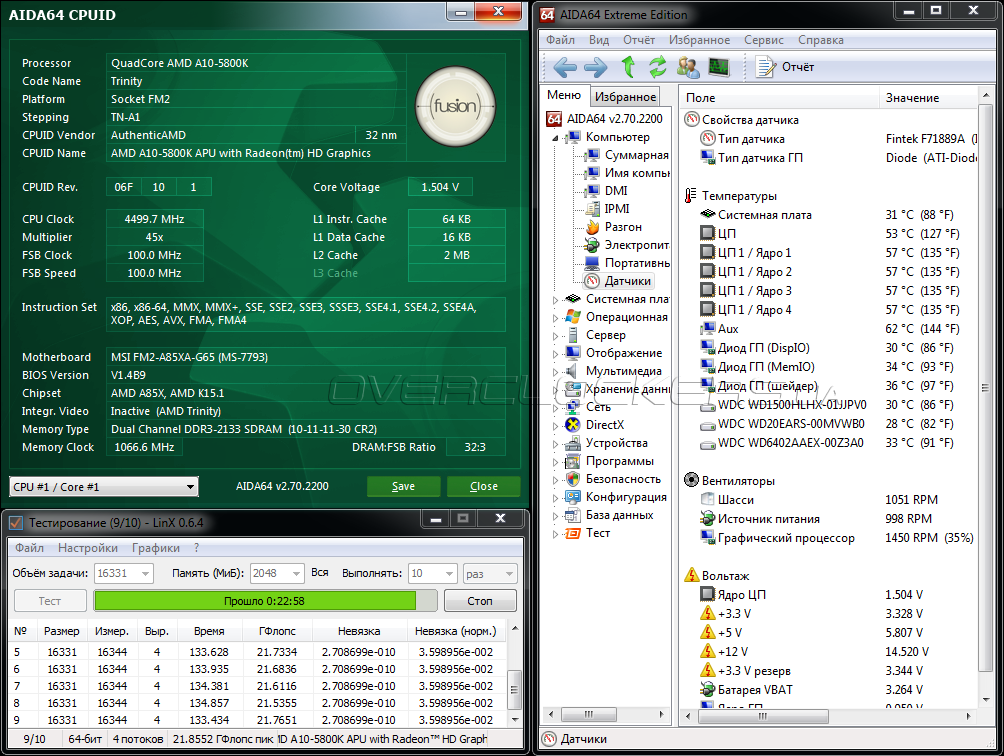Click the green Up arrow toolbar icon

point(628,67)
